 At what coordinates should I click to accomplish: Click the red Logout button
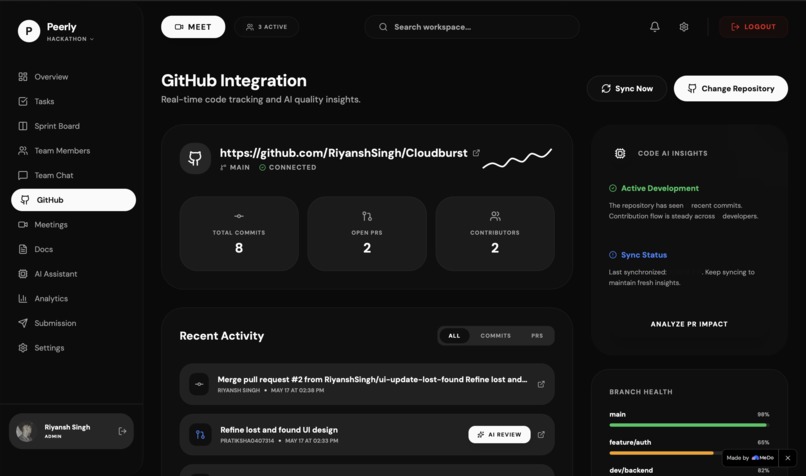(x=753, y=27)
